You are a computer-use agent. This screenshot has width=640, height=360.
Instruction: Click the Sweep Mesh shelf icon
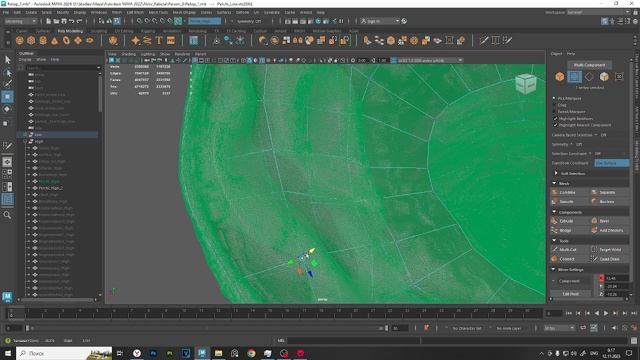tap(147, 40)
